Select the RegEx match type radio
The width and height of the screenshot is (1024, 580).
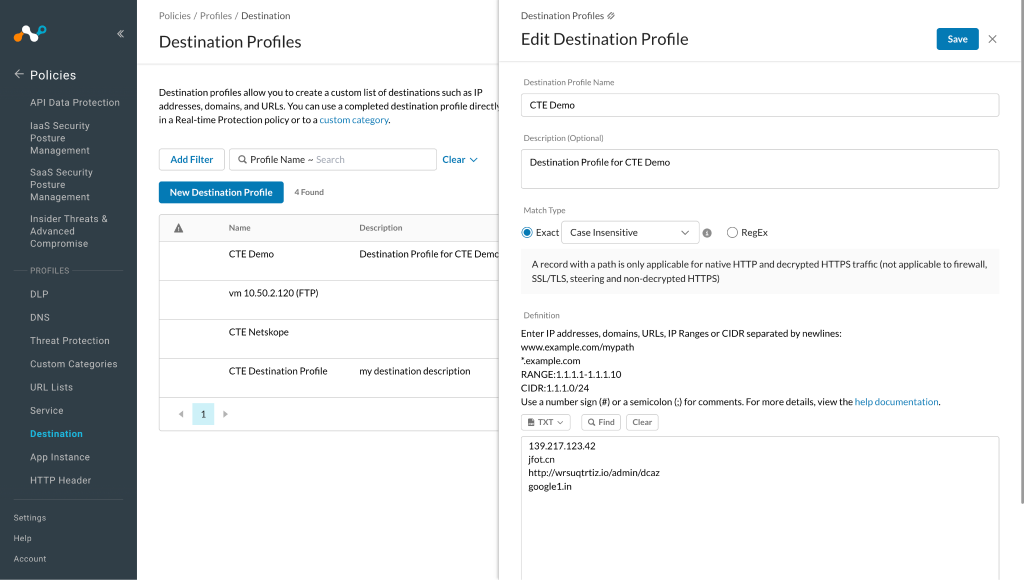click(732, 233)
